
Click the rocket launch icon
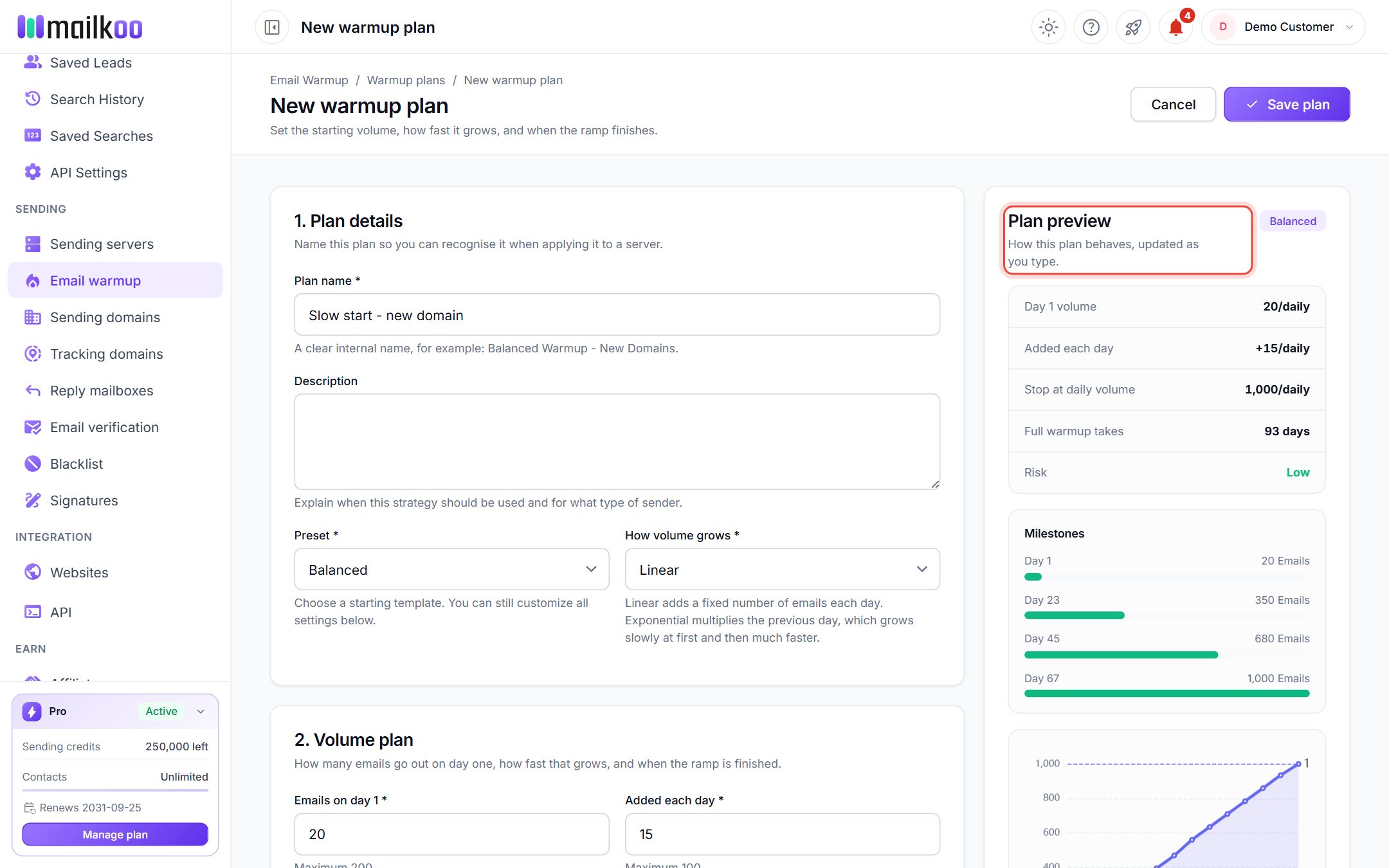click(1133, 27)
